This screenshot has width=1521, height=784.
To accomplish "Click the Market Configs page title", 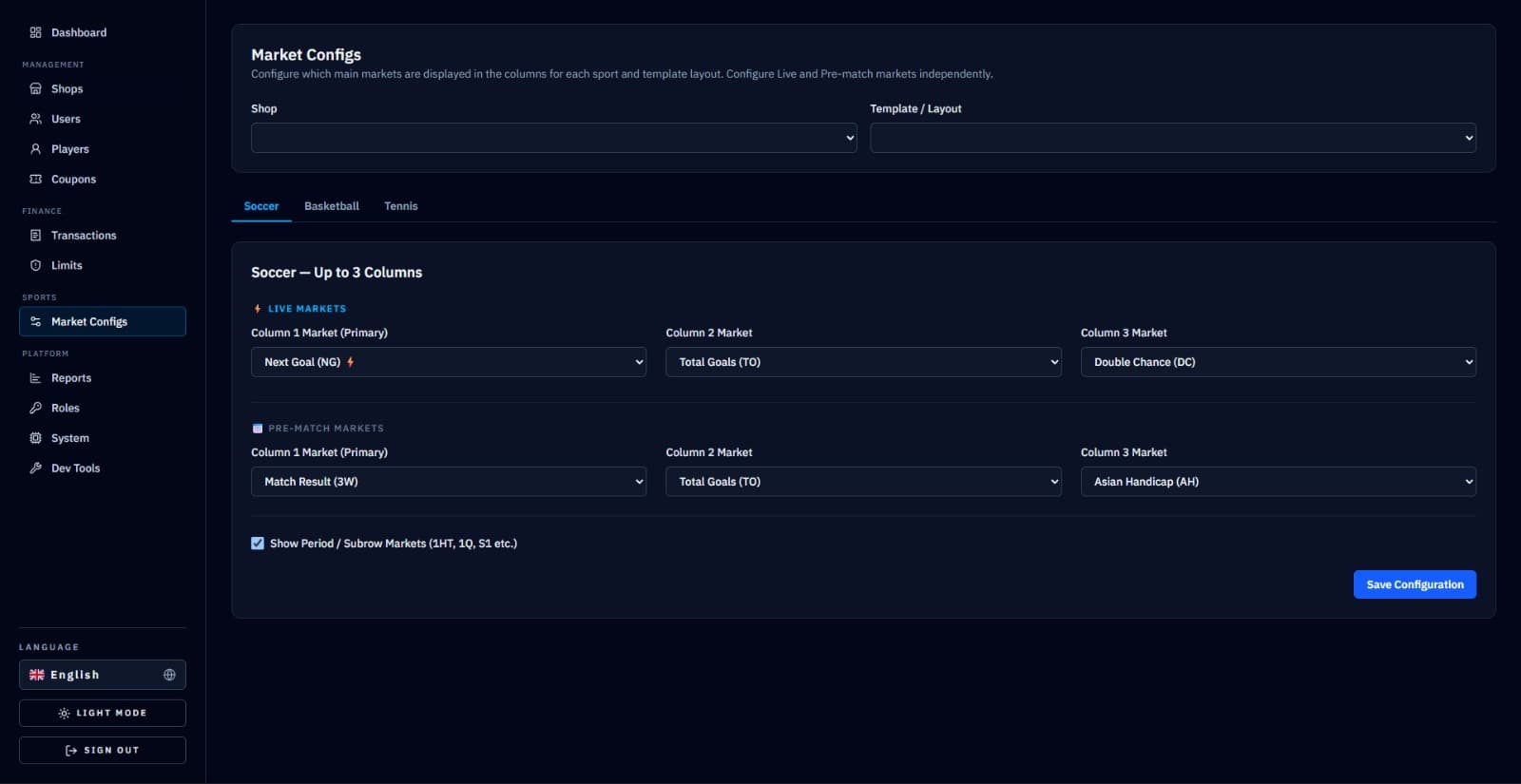I will point(306,55).
